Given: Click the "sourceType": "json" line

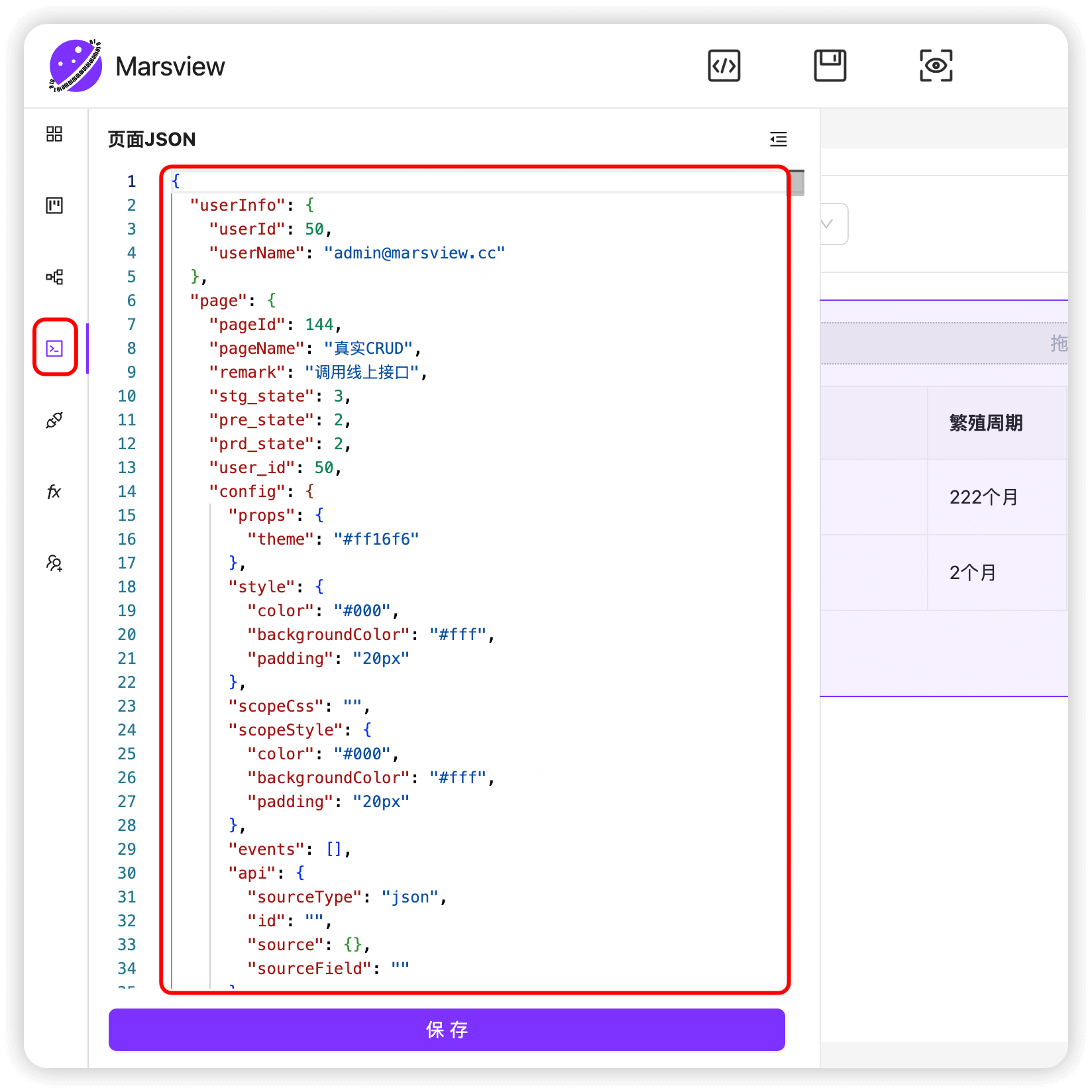Looking at the screenshot, I should pyautogui.click(x=348, y=897).
